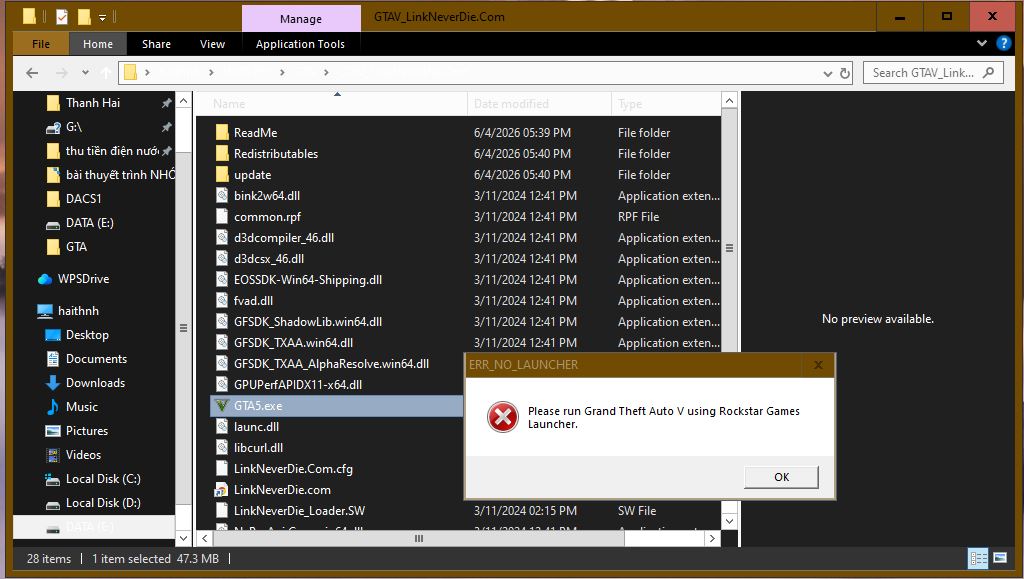Click the search magnifier icon
The image size is (1024, 579).
pos(989,72)
